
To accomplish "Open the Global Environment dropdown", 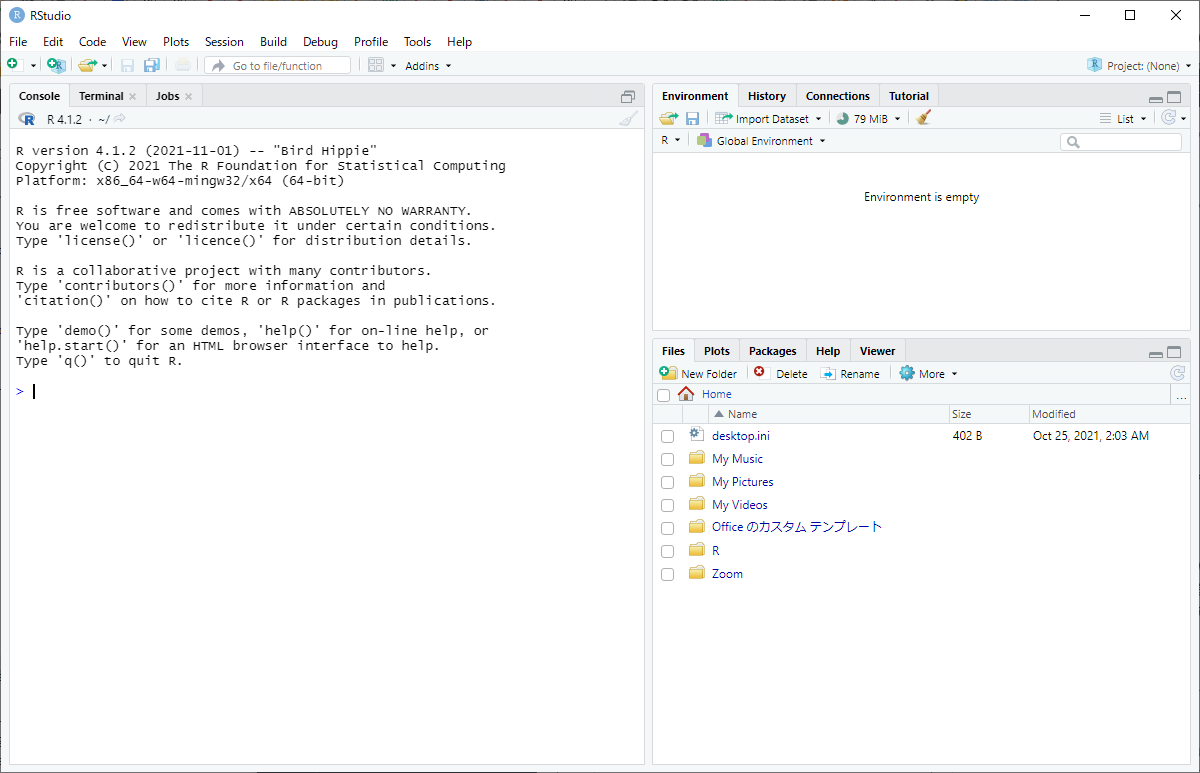I will [760, 140].
